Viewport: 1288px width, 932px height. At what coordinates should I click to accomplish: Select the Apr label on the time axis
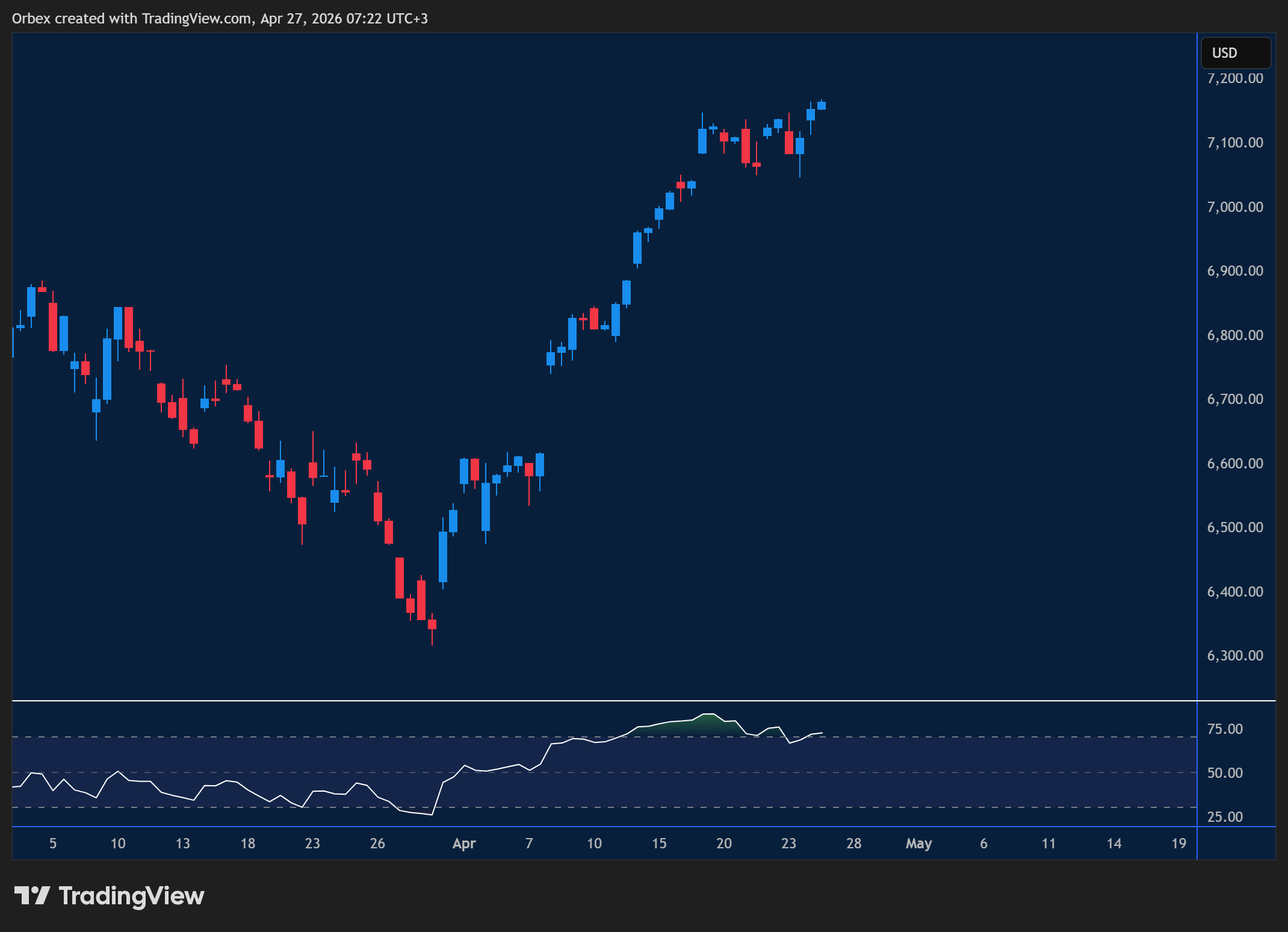click(464, 843)
